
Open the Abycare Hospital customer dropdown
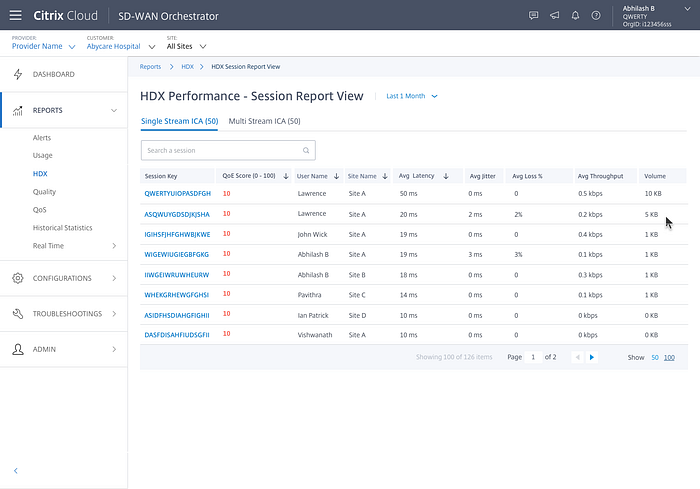point(121,46)
